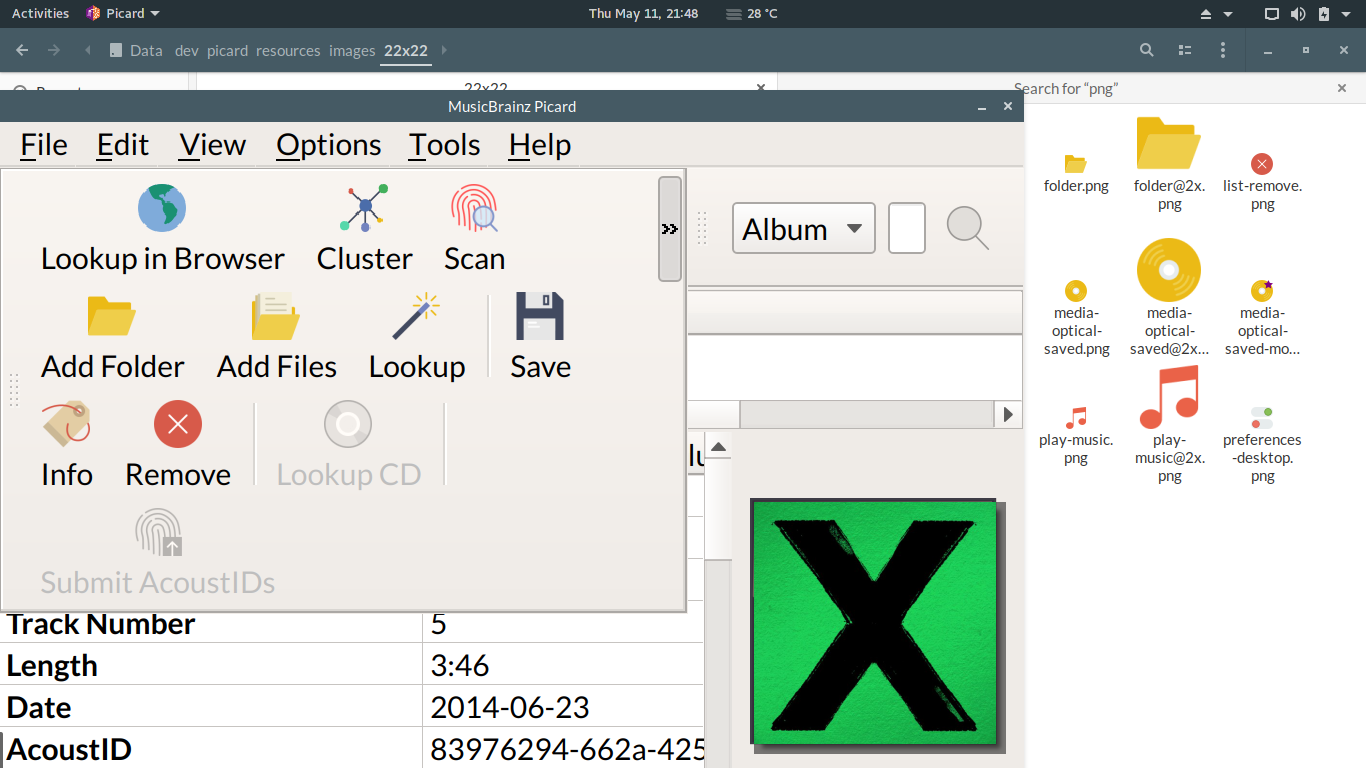Open the File menu
1366x768 pixels.
[44, 145]
